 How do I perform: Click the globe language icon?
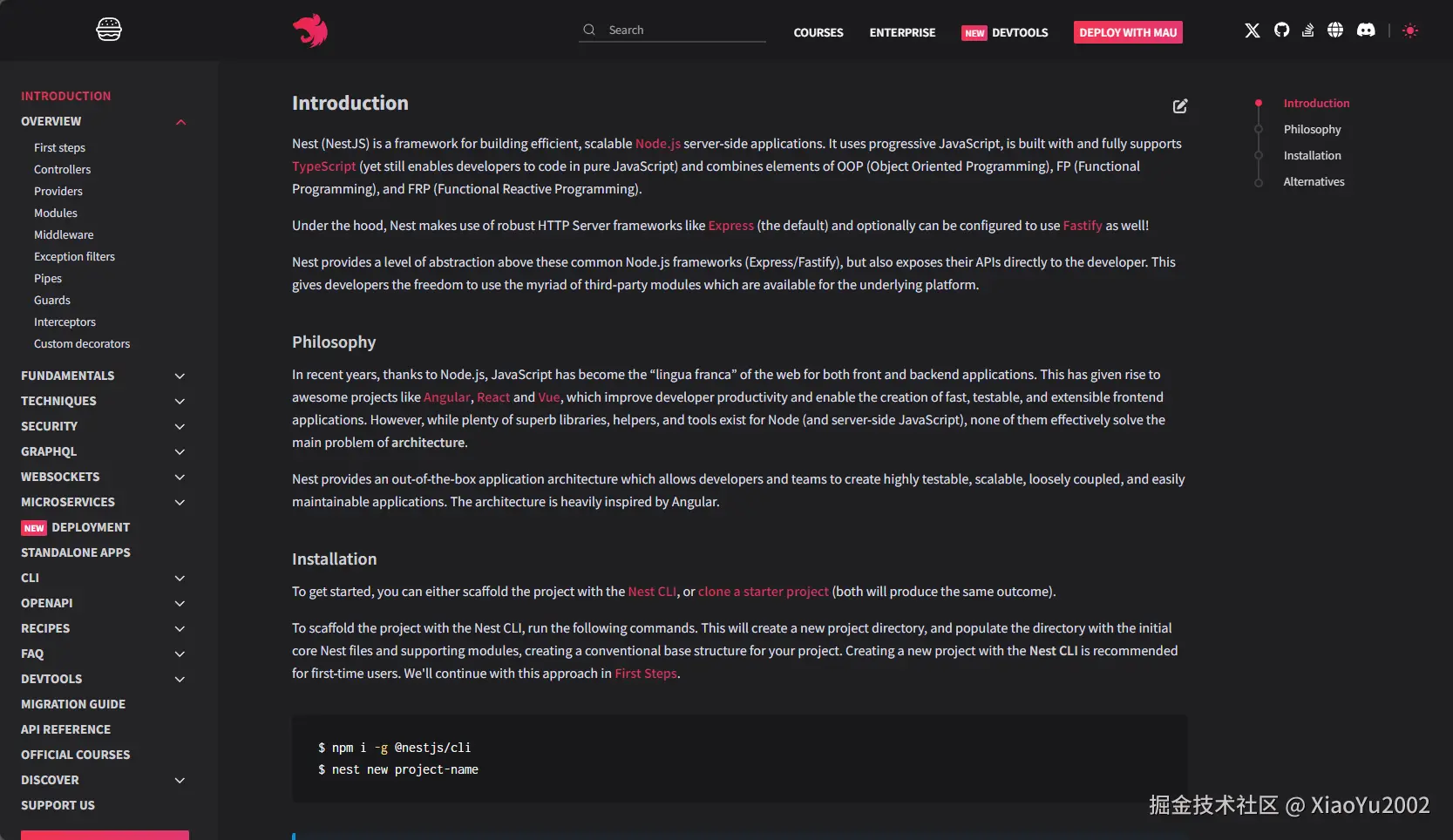[1335, 30]
